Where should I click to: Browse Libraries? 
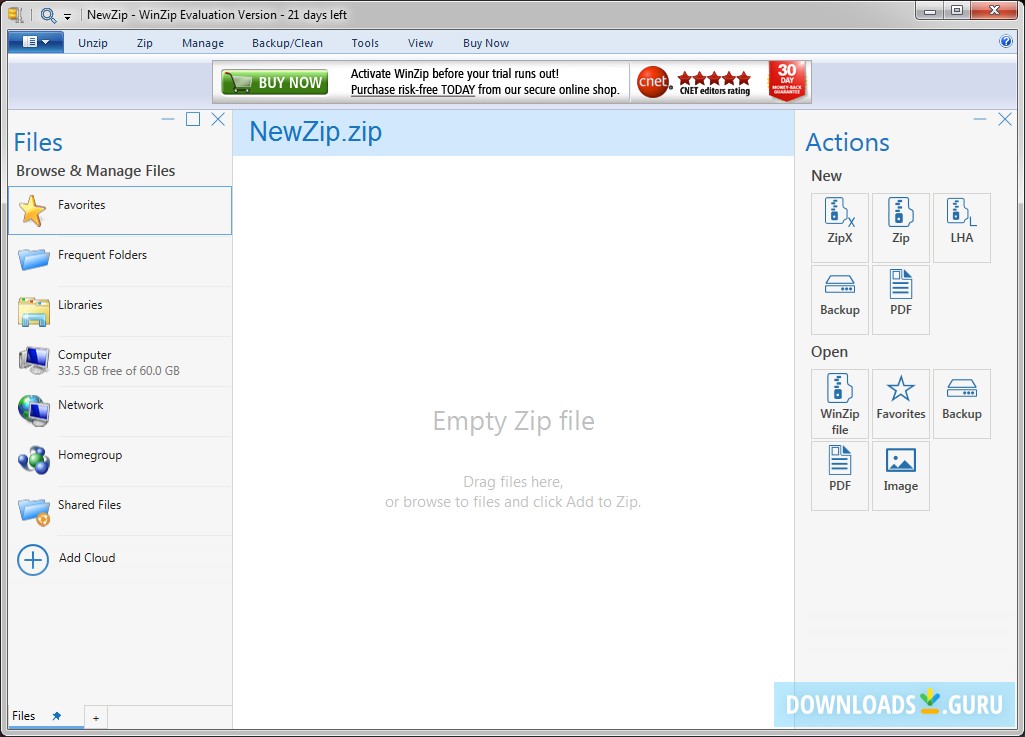pyautogui.click(x=120, y=311)
